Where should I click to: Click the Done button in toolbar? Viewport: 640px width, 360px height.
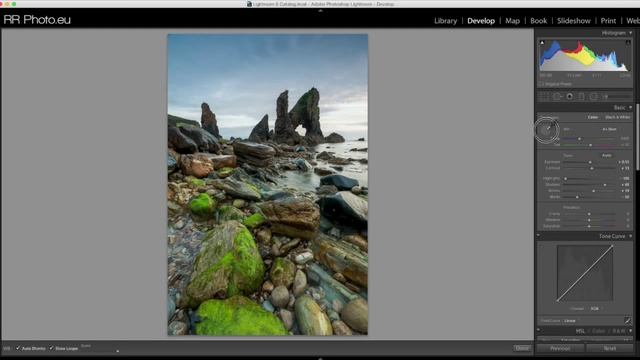(522, 348)
